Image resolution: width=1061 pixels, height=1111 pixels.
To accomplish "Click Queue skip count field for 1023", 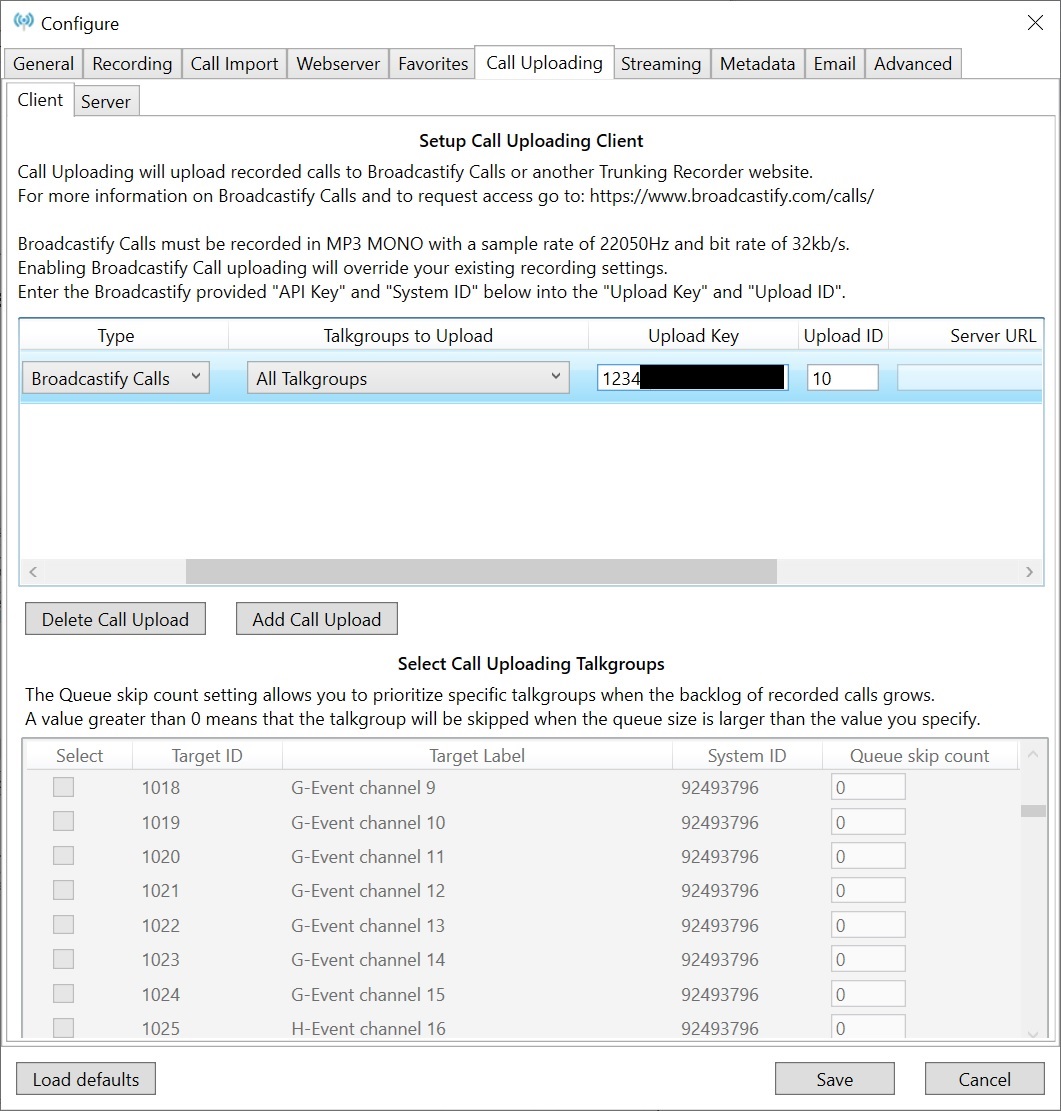I will (x=868, y=959).
